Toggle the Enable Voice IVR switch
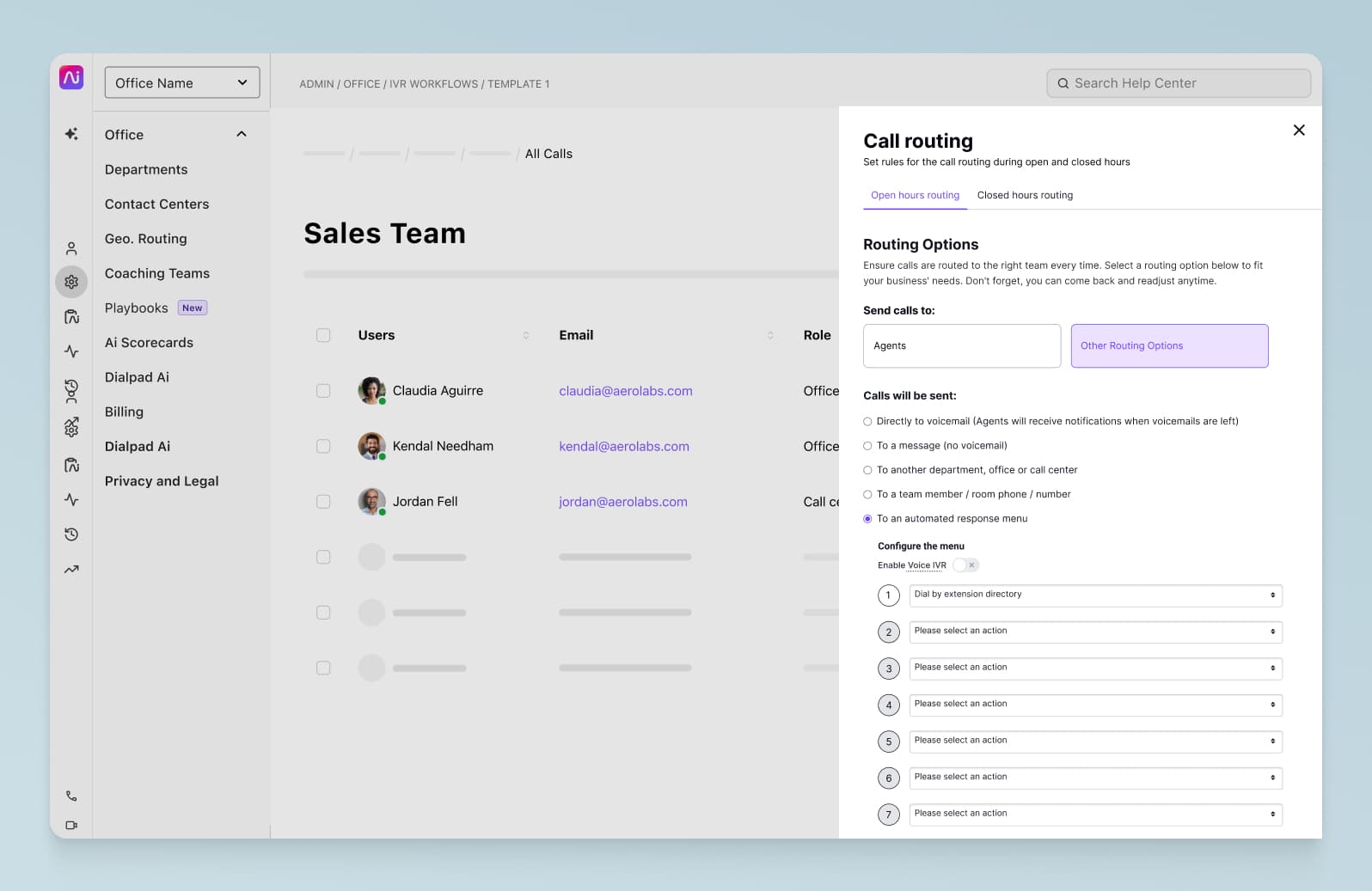The width and height of the screenshot is (1372, 891). (965, 565)
